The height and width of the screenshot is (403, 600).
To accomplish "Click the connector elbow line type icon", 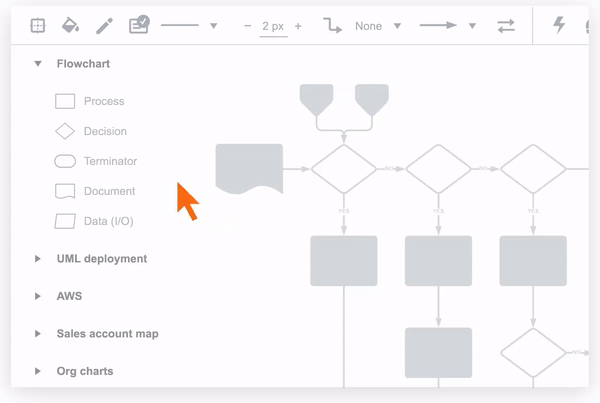I will pos(332,26).
